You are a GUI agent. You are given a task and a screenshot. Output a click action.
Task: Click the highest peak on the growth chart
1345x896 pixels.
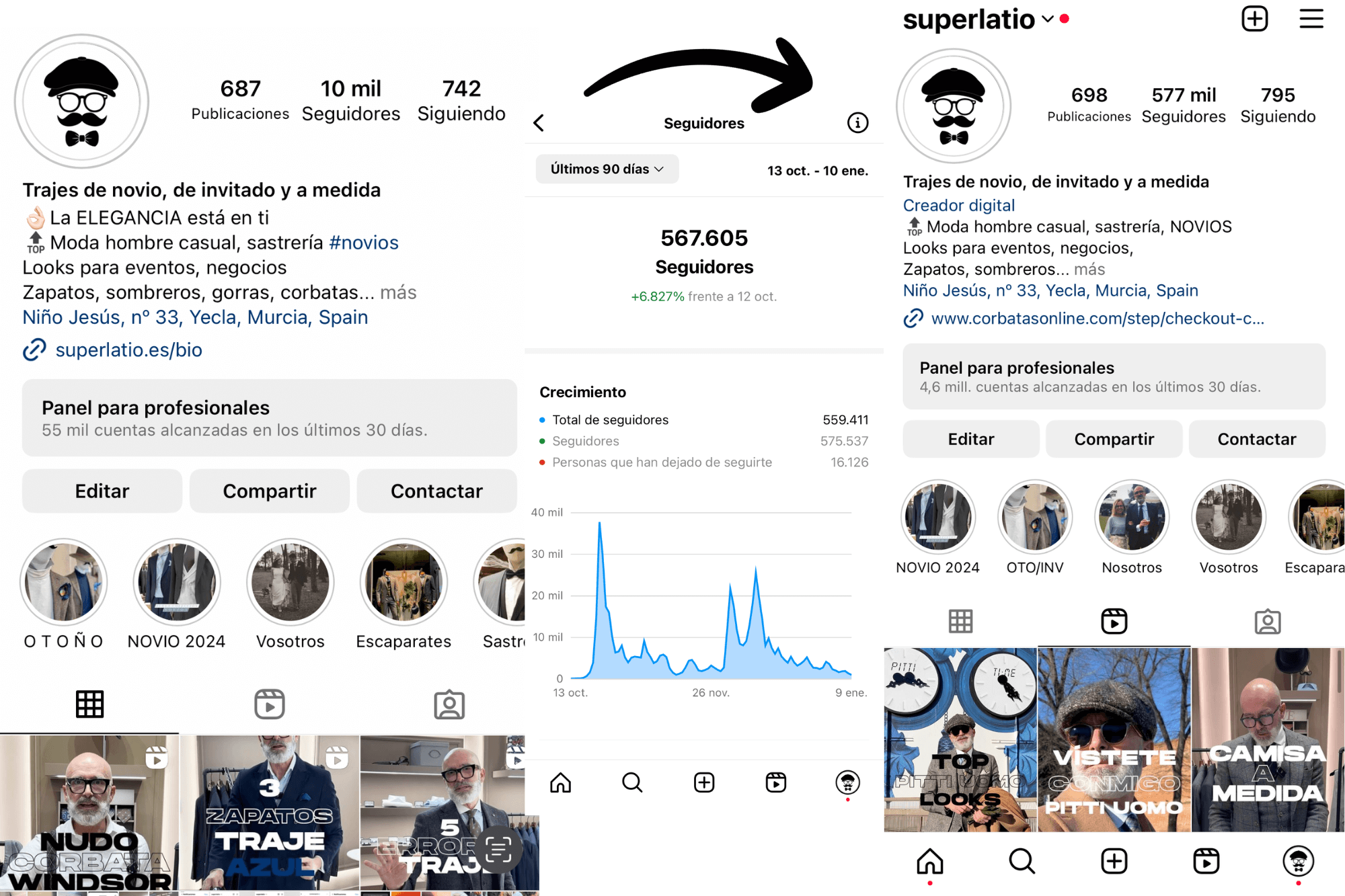(x=599, y=523)
